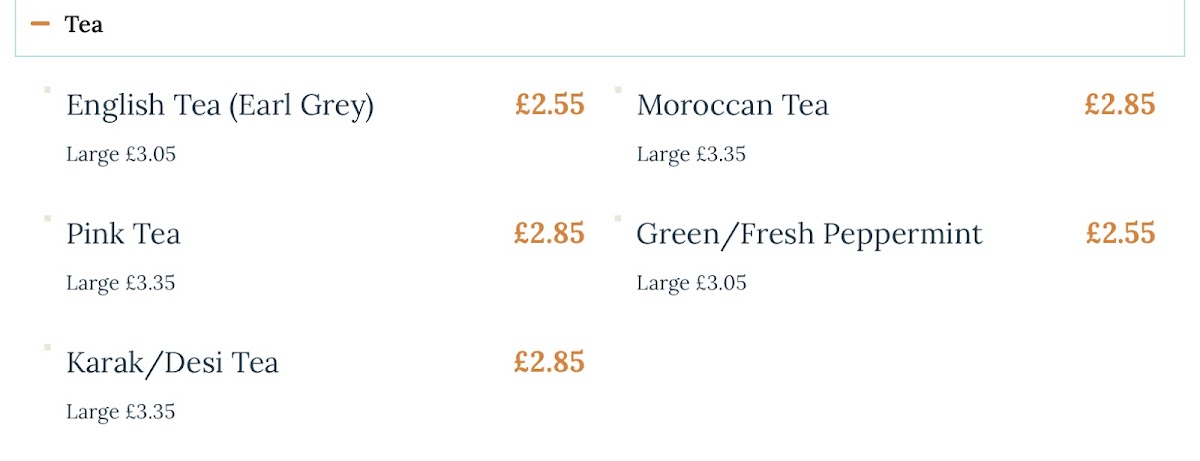The height and width of the screenshot is (461, 1200).
Task: Choose Green/Fresh Peppermint tea item
Action: click(x=809, y=234)
